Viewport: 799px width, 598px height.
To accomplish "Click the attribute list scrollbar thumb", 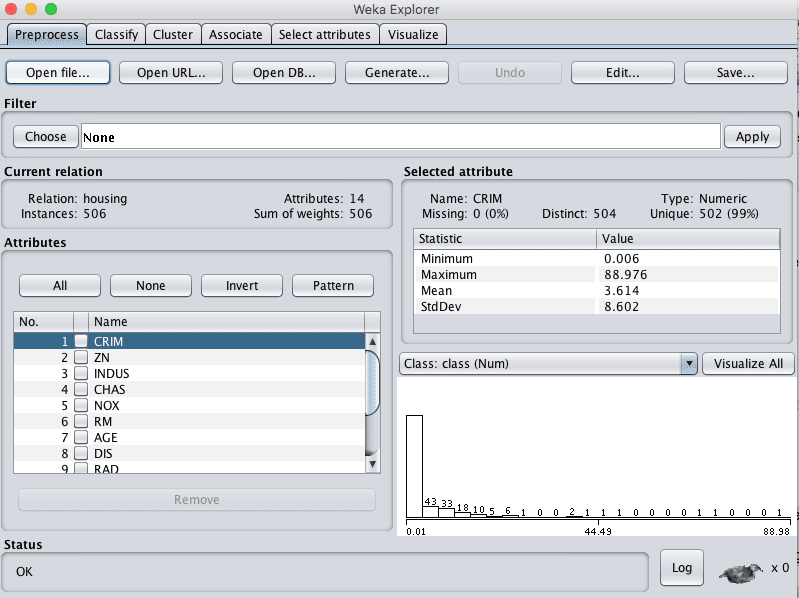I will [372, 382].
